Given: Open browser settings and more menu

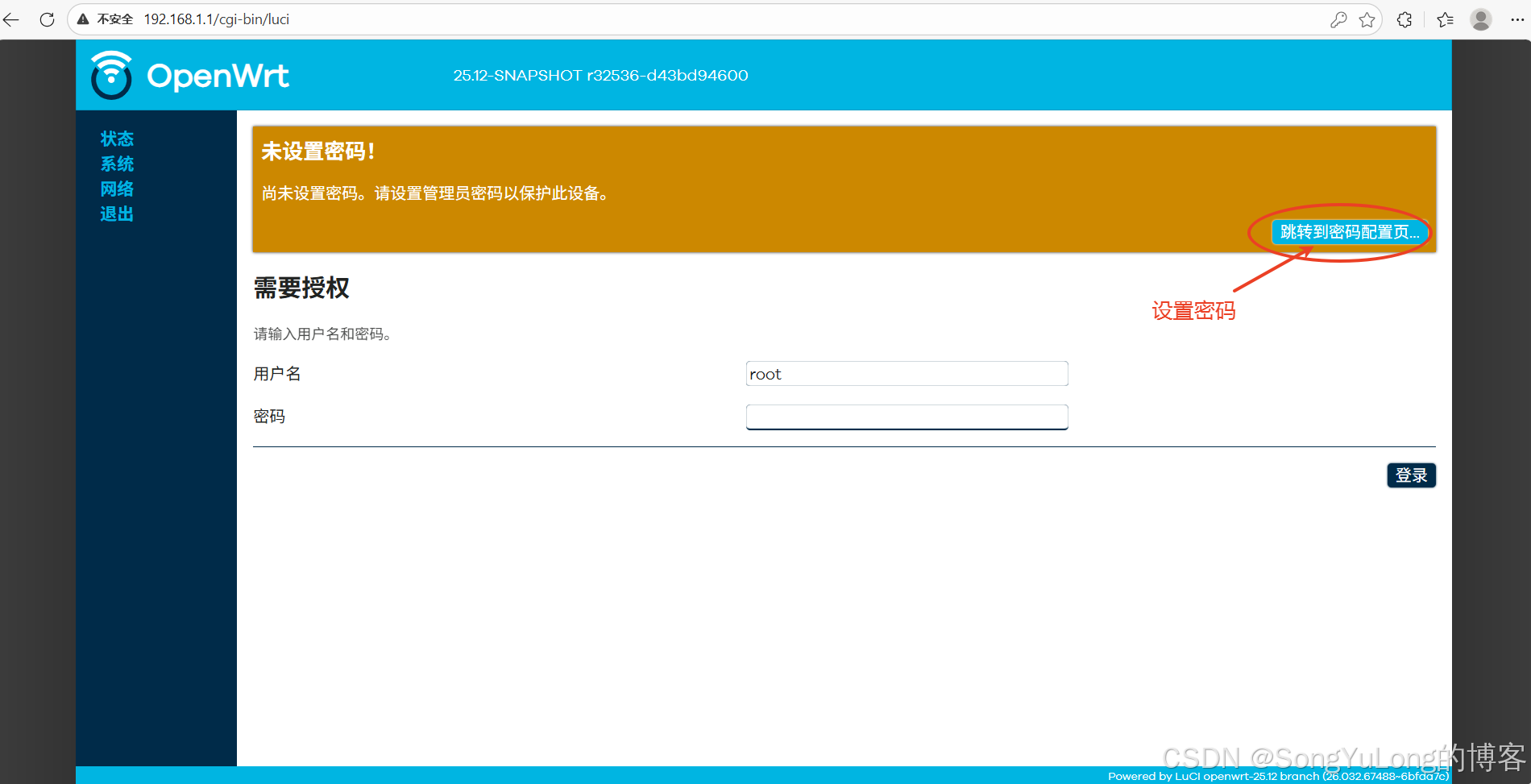Looking at the screenshot, I should point(1517,20).
